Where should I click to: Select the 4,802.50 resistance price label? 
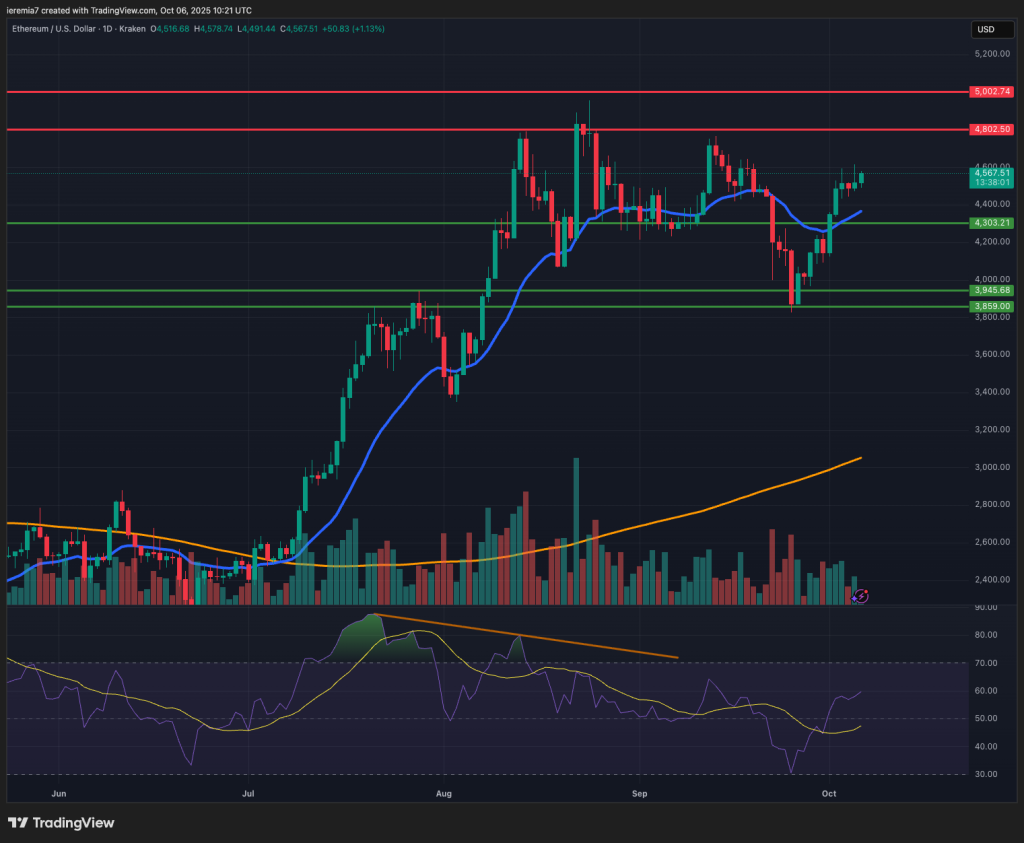point(992,130)
